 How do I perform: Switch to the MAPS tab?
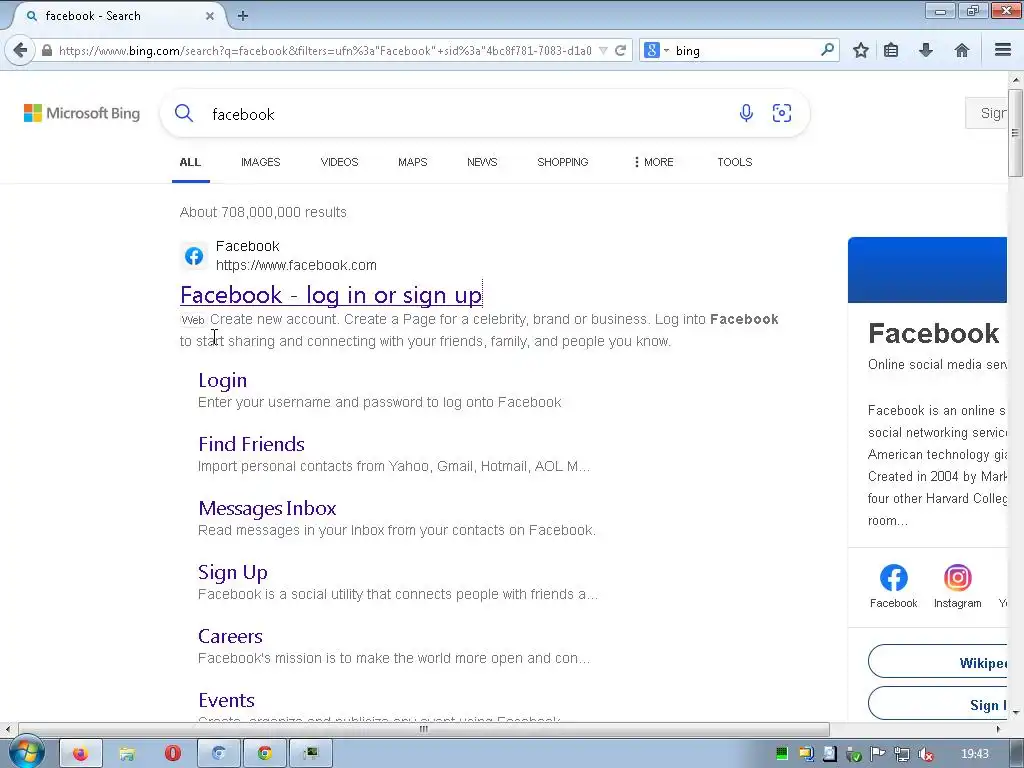click(413, 162)
